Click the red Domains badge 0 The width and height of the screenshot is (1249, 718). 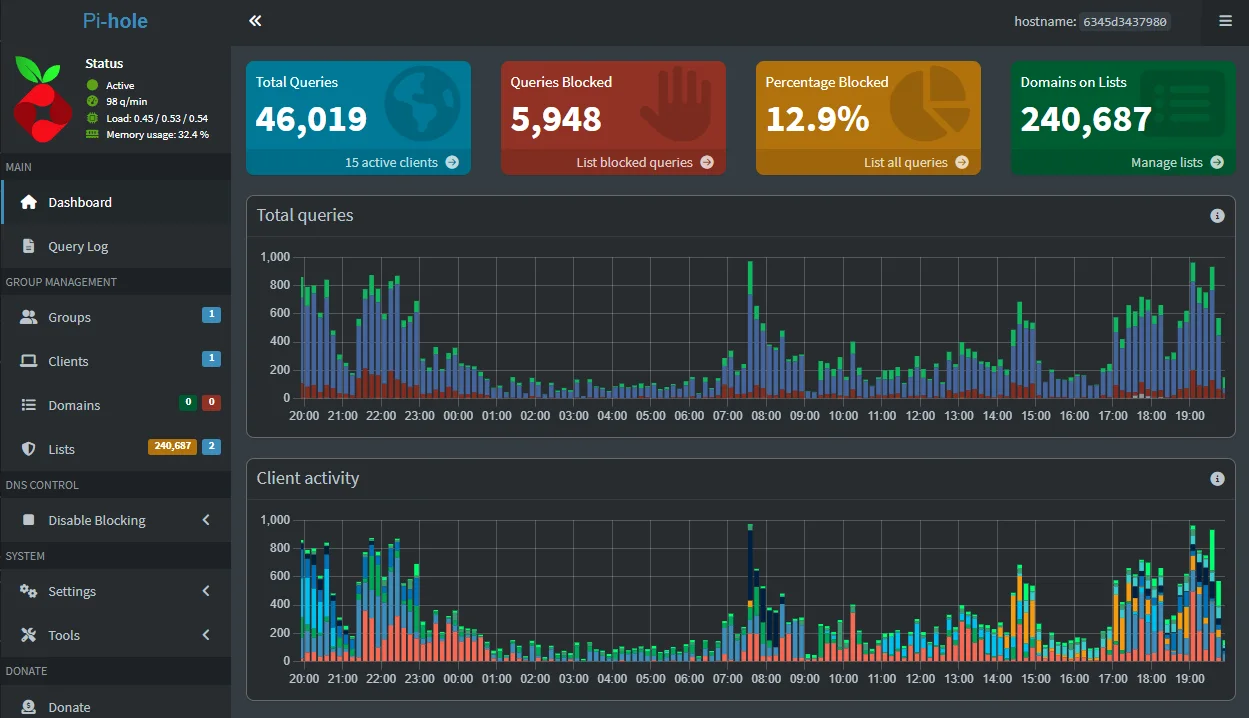tap(211, 403)
